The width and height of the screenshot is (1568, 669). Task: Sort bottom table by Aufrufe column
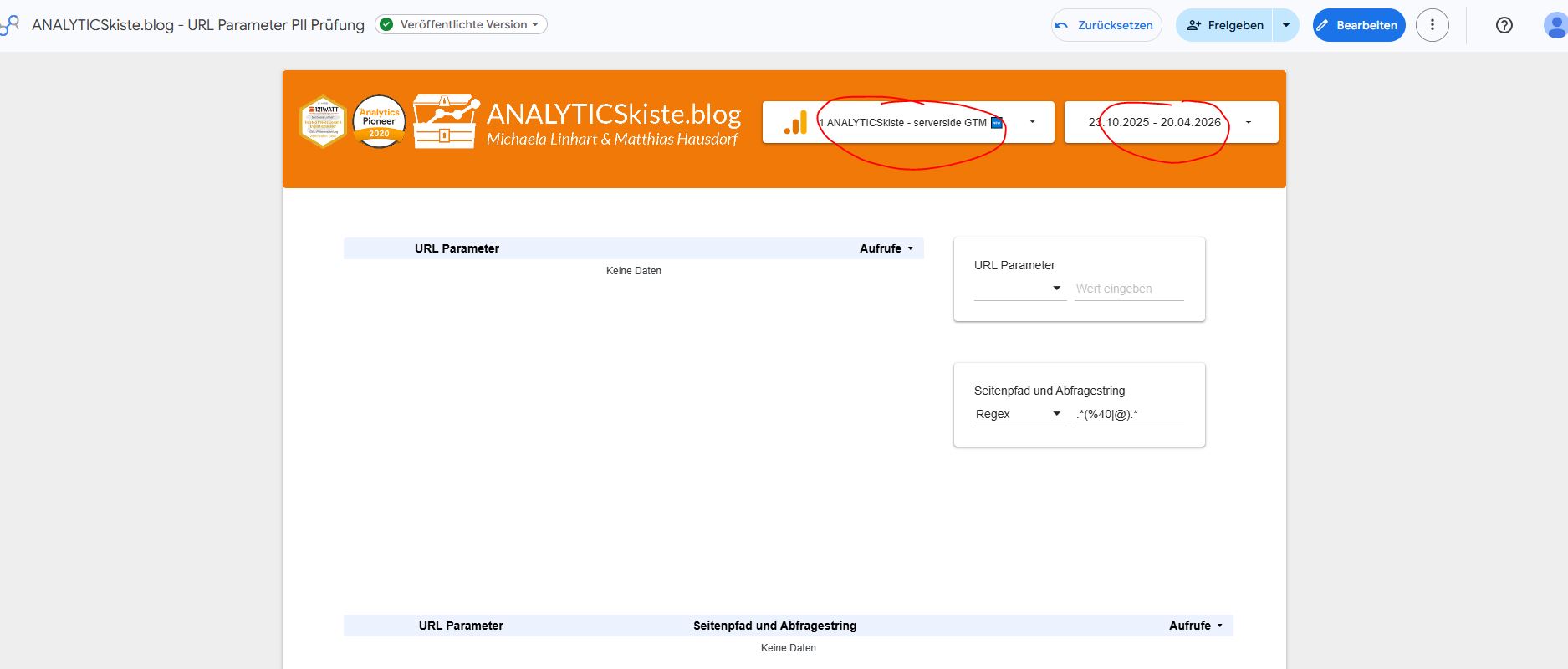click(x=1196, y=626)
